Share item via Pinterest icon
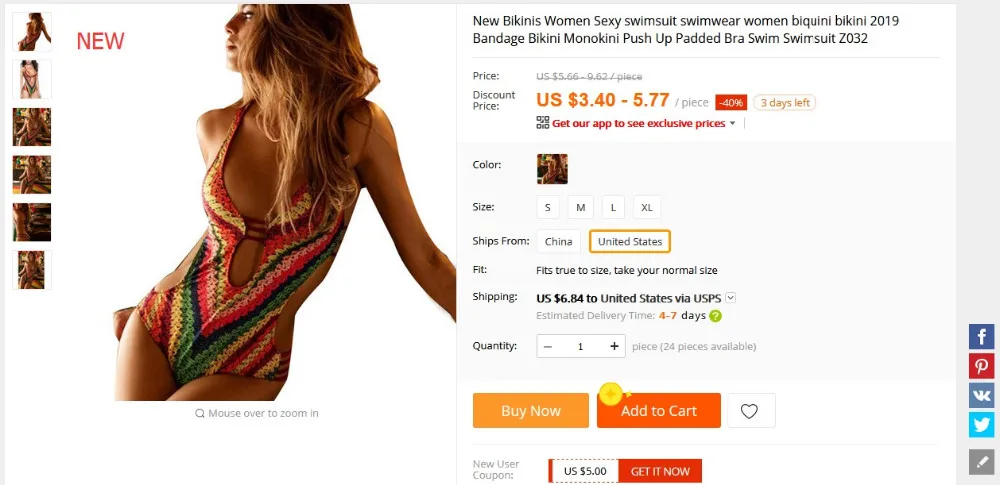Image resolution: width=1000 pixels, height=485 pixels. 982,366
